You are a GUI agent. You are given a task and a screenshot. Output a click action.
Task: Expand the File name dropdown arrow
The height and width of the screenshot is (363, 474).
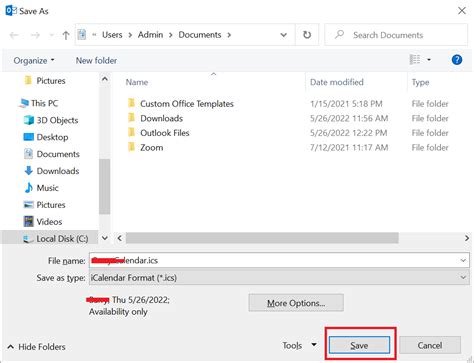(x=463, y=260)
